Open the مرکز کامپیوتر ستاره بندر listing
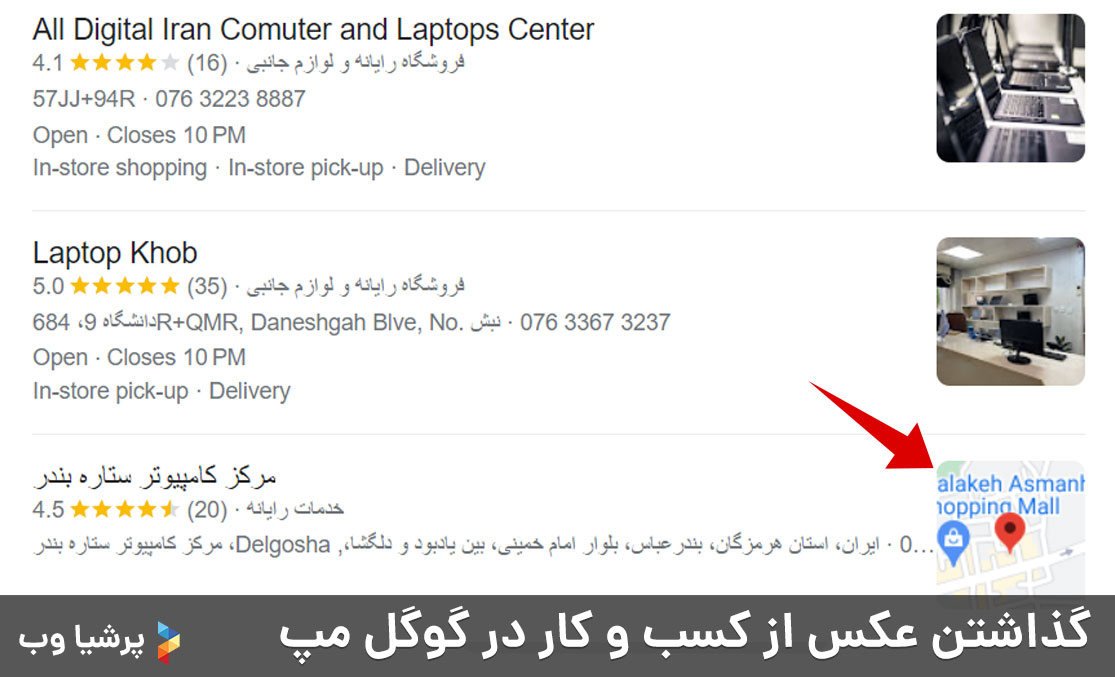 point(155,476)
